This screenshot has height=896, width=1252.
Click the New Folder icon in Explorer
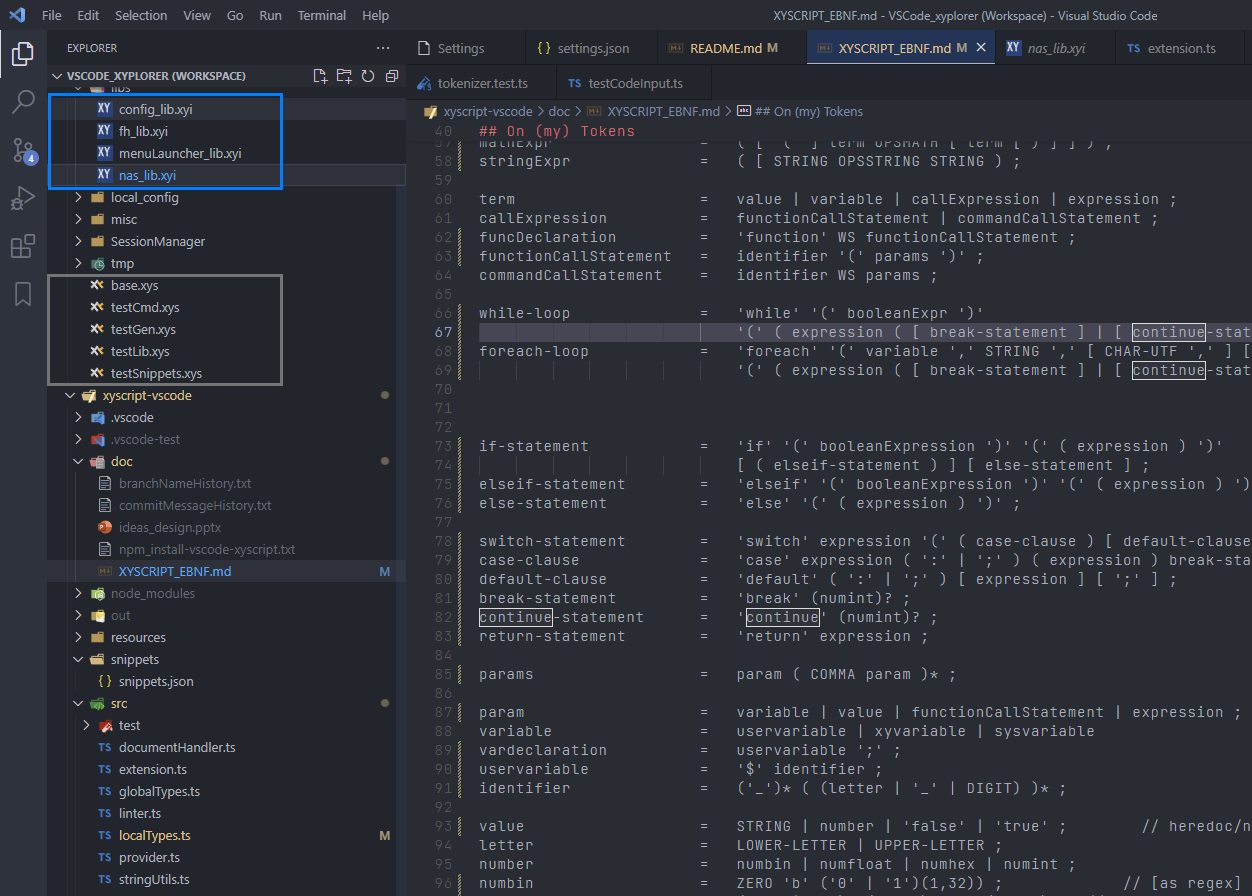coord(344,76)
